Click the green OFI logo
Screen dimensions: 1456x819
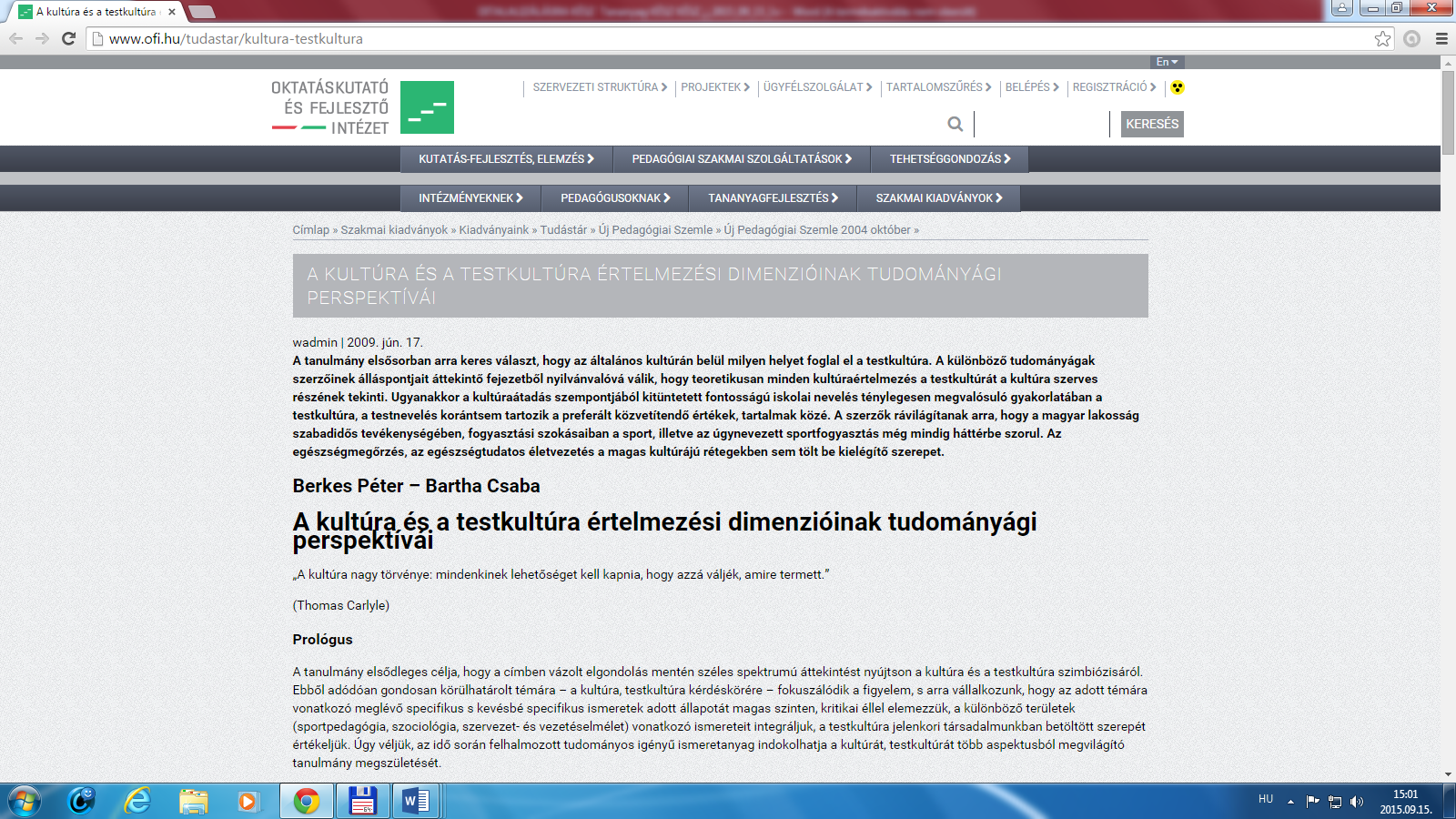[427, 107]
